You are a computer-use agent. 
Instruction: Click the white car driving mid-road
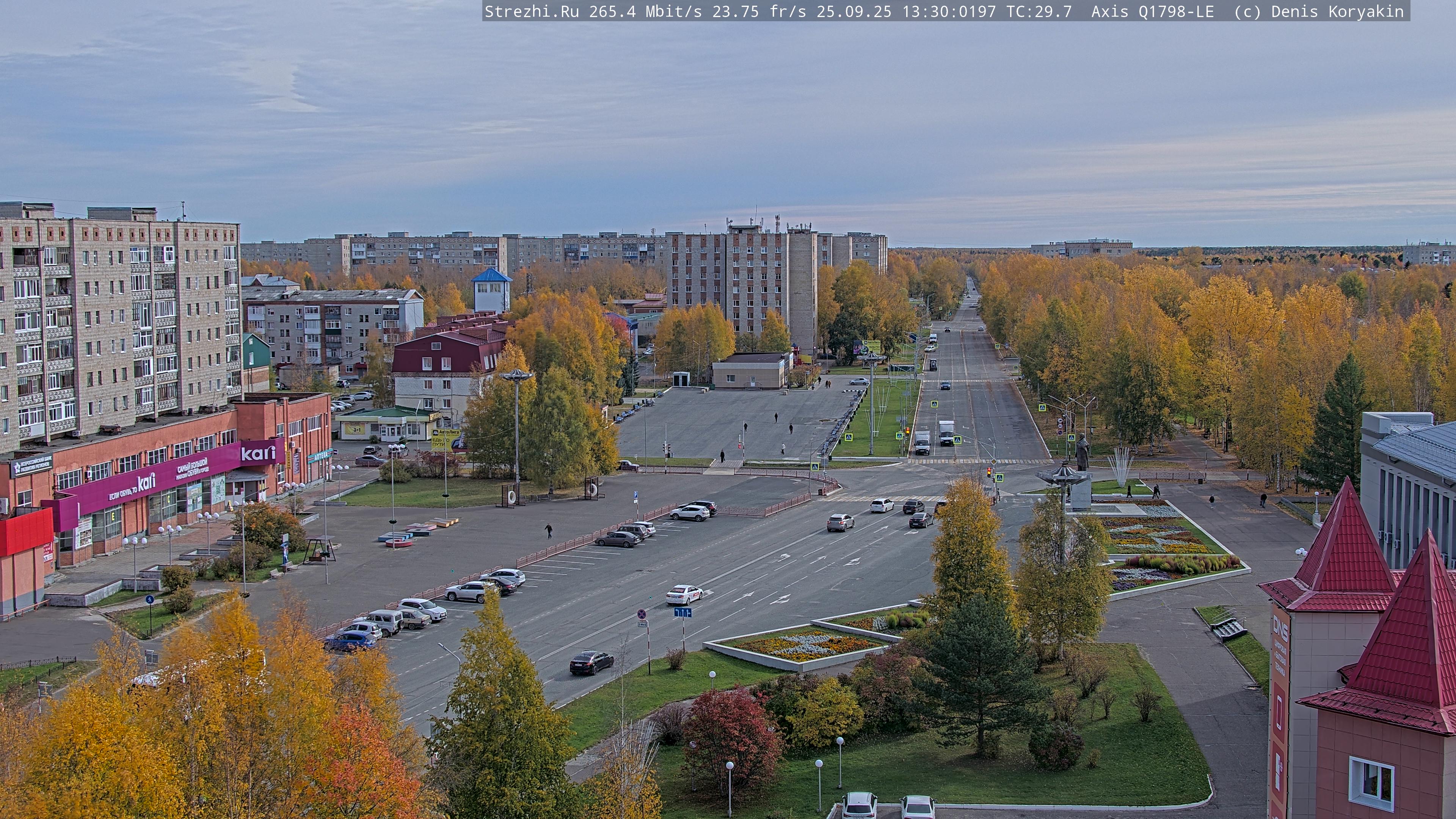684,594
